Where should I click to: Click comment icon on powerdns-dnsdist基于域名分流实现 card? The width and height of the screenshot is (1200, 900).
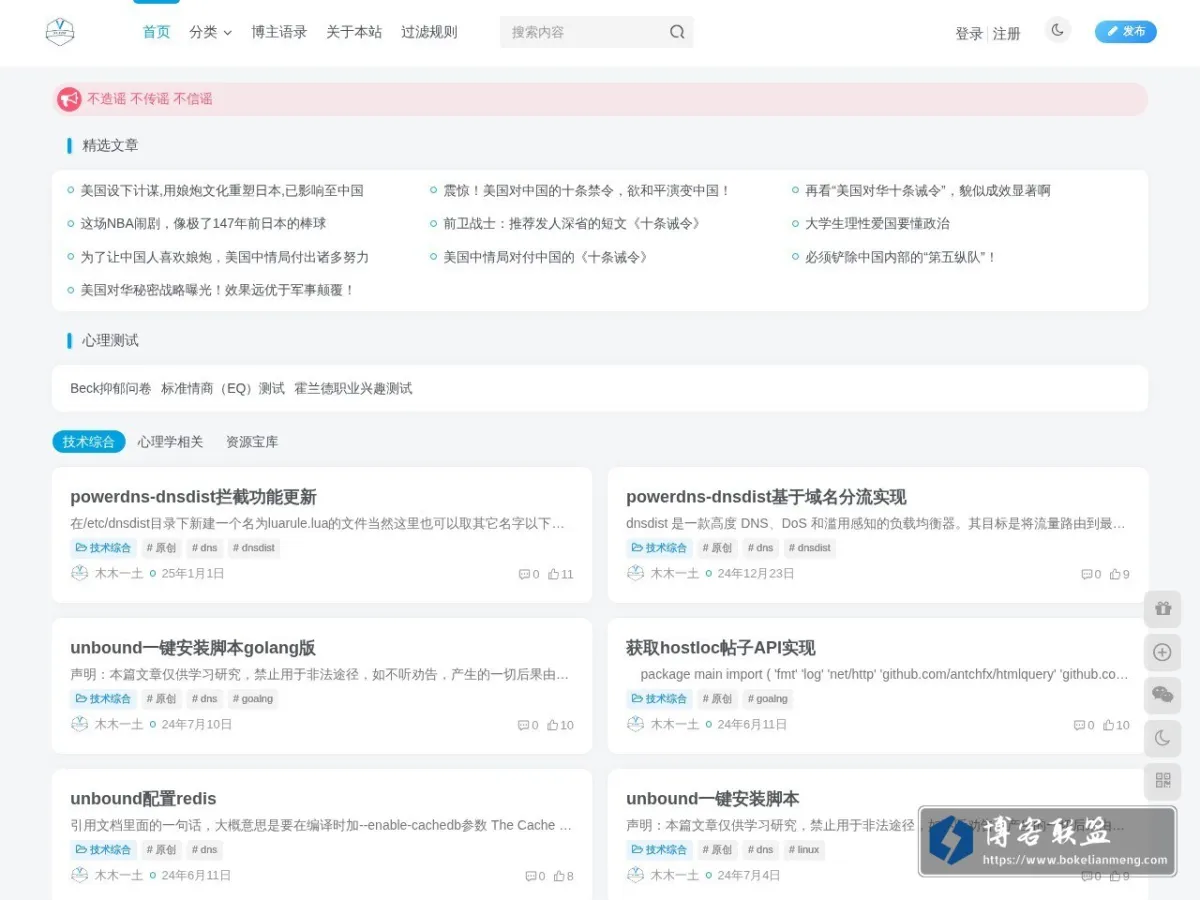click(x=1086, y=574)
